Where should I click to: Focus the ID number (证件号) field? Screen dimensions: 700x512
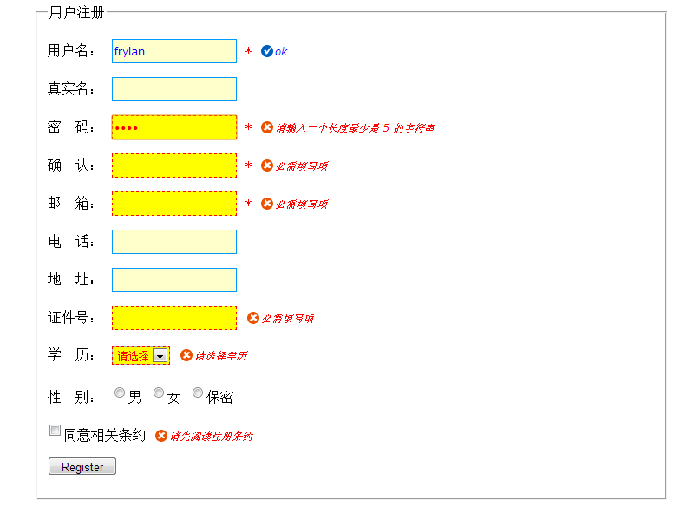click(x=174, y=318)
